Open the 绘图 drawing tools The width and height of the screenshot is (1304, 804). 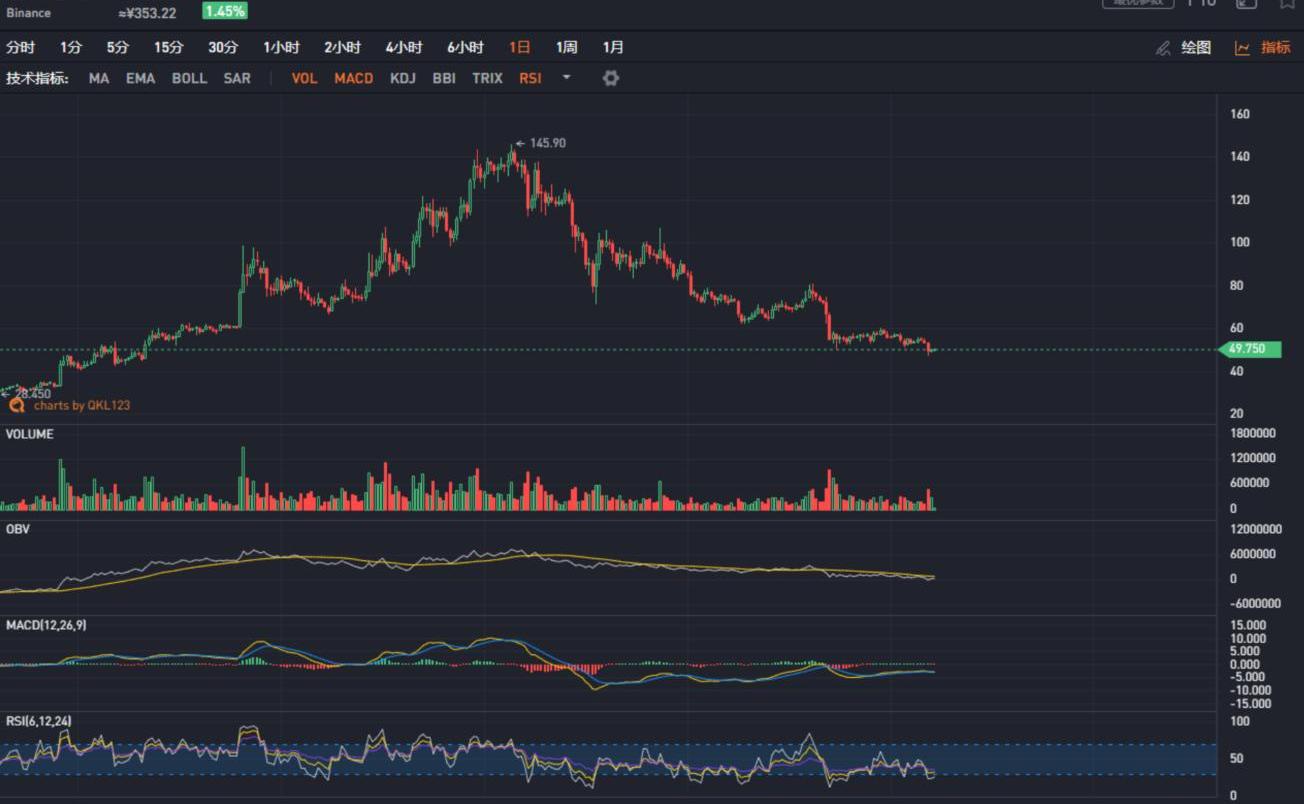(1196, 48)
